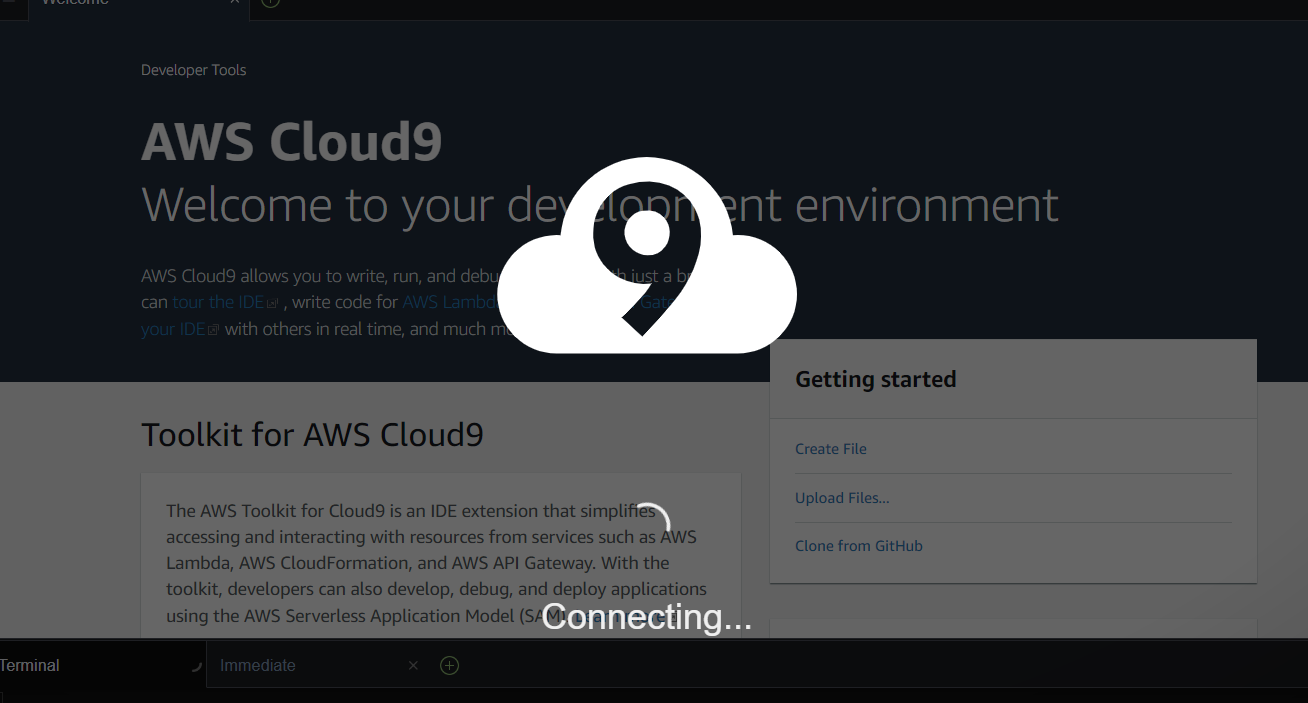1308x703 pixels.
Task: Close the Immediate tab
Action: (413, 666)
